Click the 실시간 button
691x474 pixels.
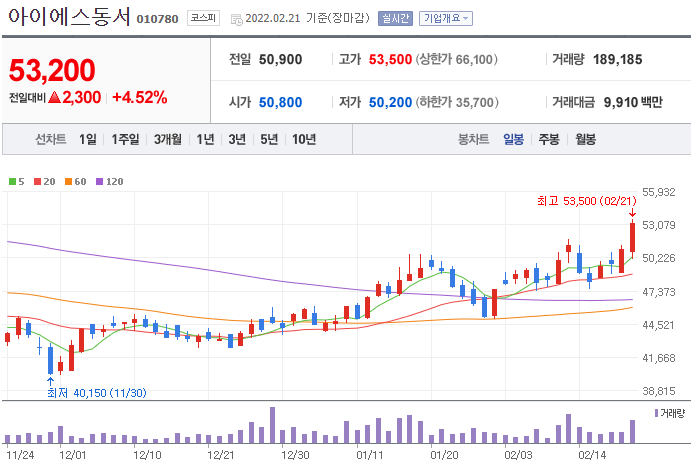click(x=395, y=18)
